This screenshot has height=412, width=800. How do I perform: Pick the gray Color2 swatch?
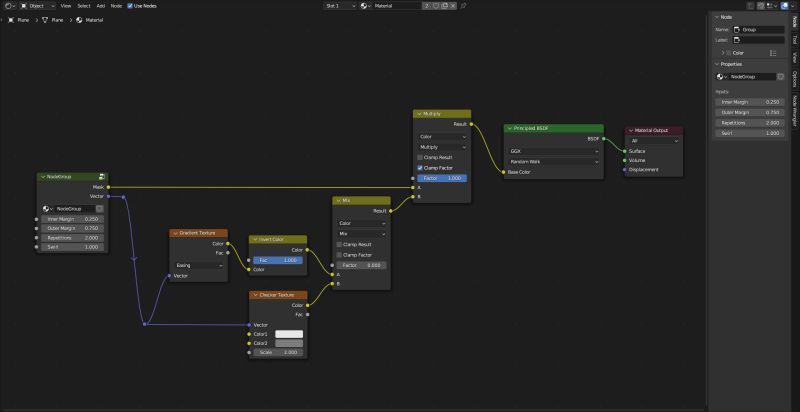click(289, 344)
